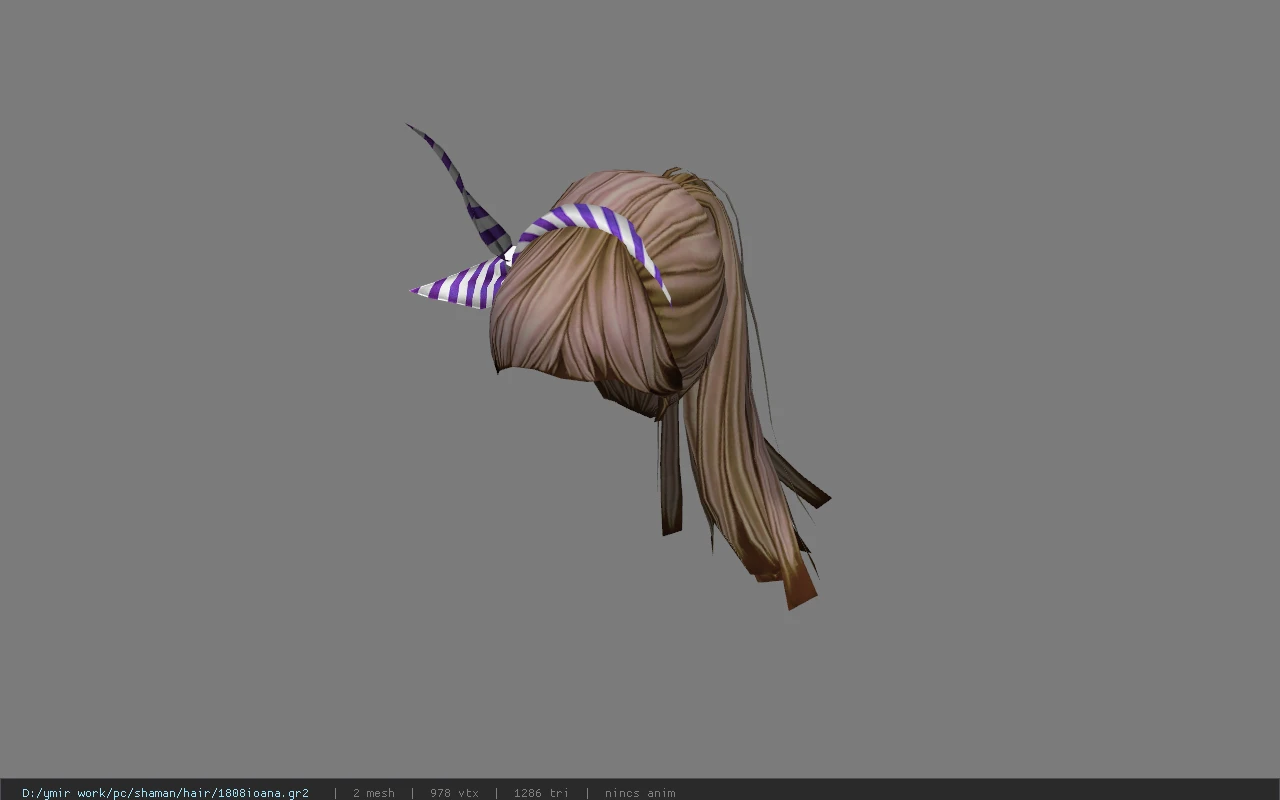The width and height of the screenshot is (1280, 800).
Task: Click the 'nincs anim' status entry
Action: pyautogui.click(x=640, y=793)
